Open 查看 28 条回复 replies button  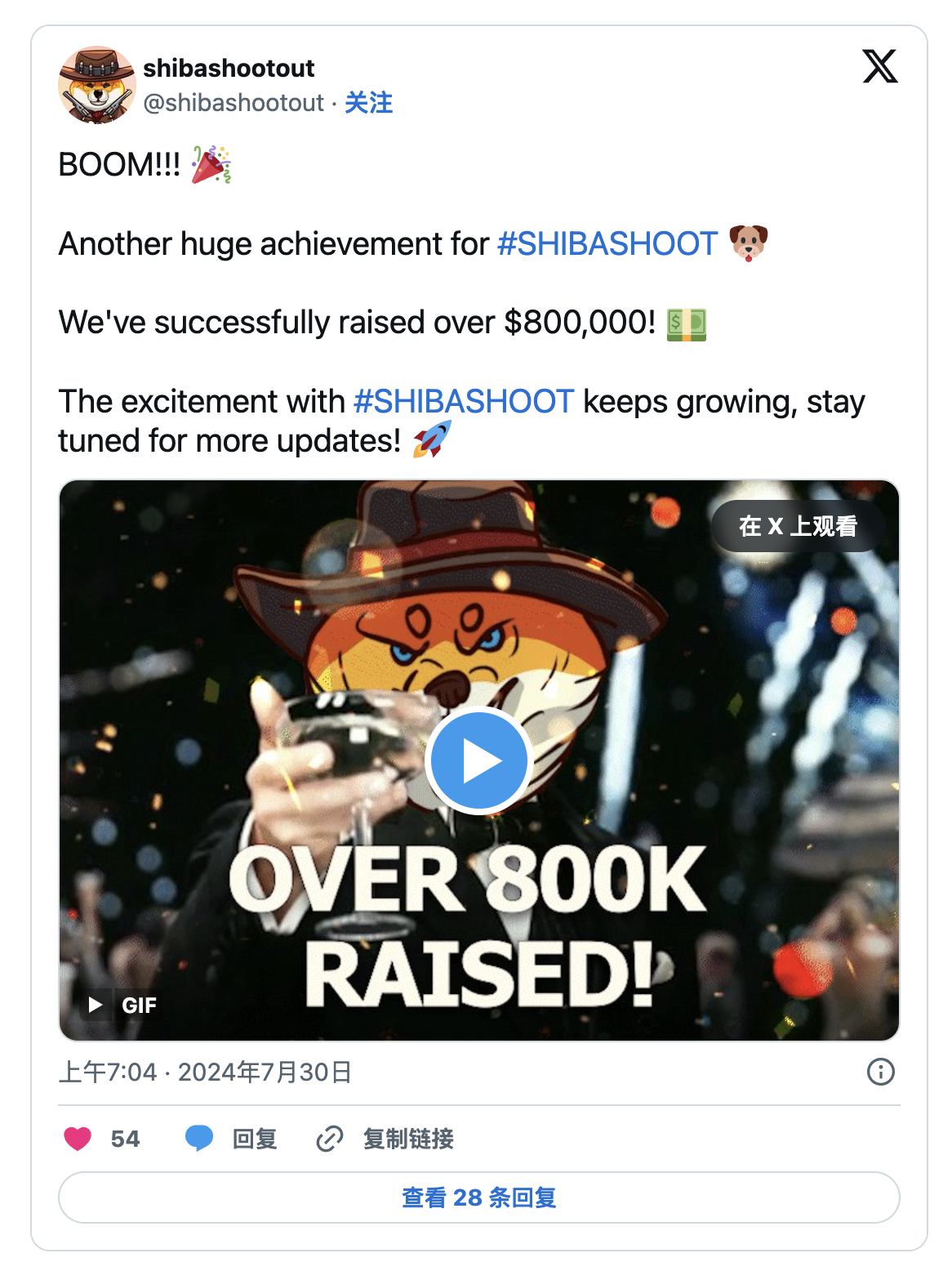click(479, 1197)
